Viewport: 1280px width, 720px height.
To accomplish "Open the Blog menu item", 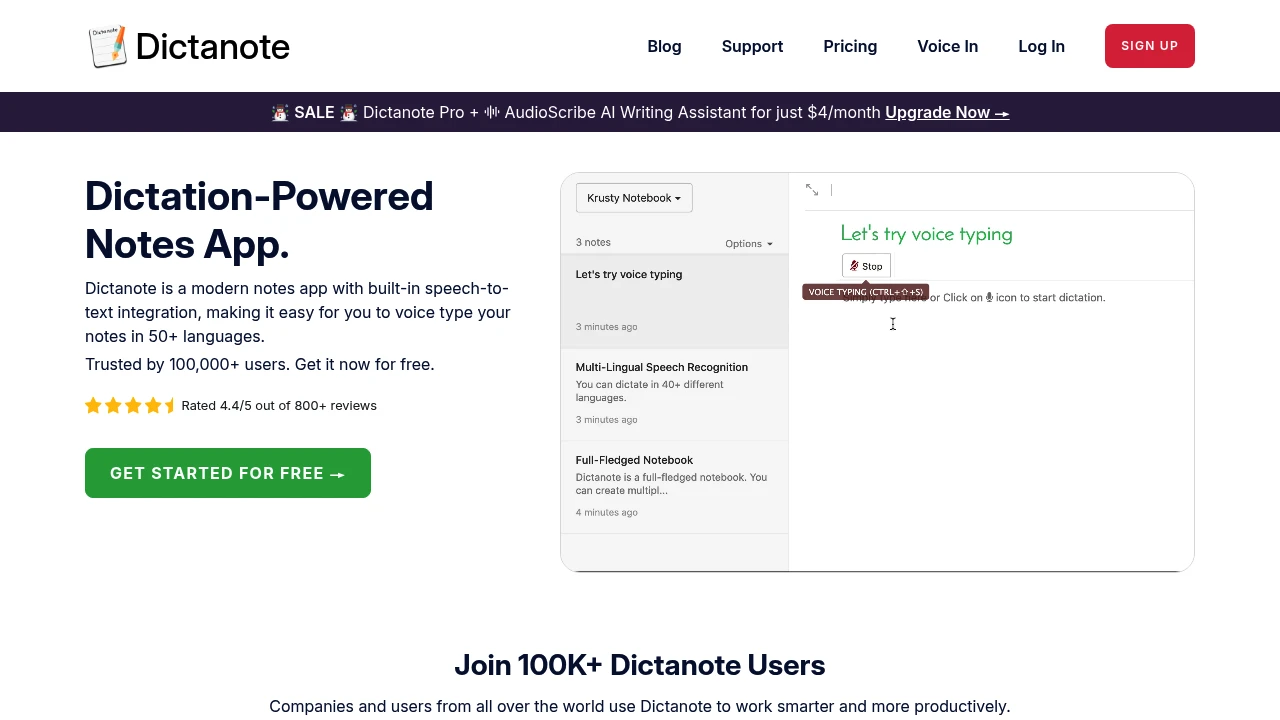I will point(664,46).
